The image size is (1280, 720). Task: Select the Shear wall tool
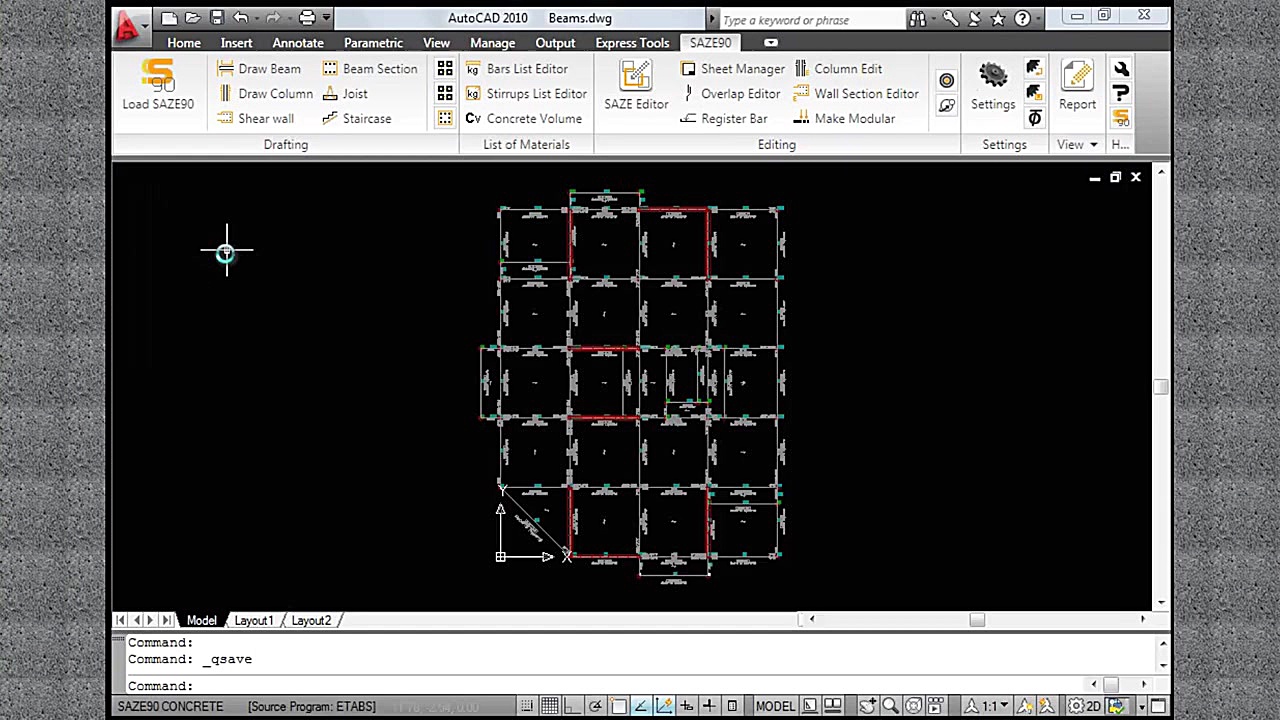coord(255,119)
